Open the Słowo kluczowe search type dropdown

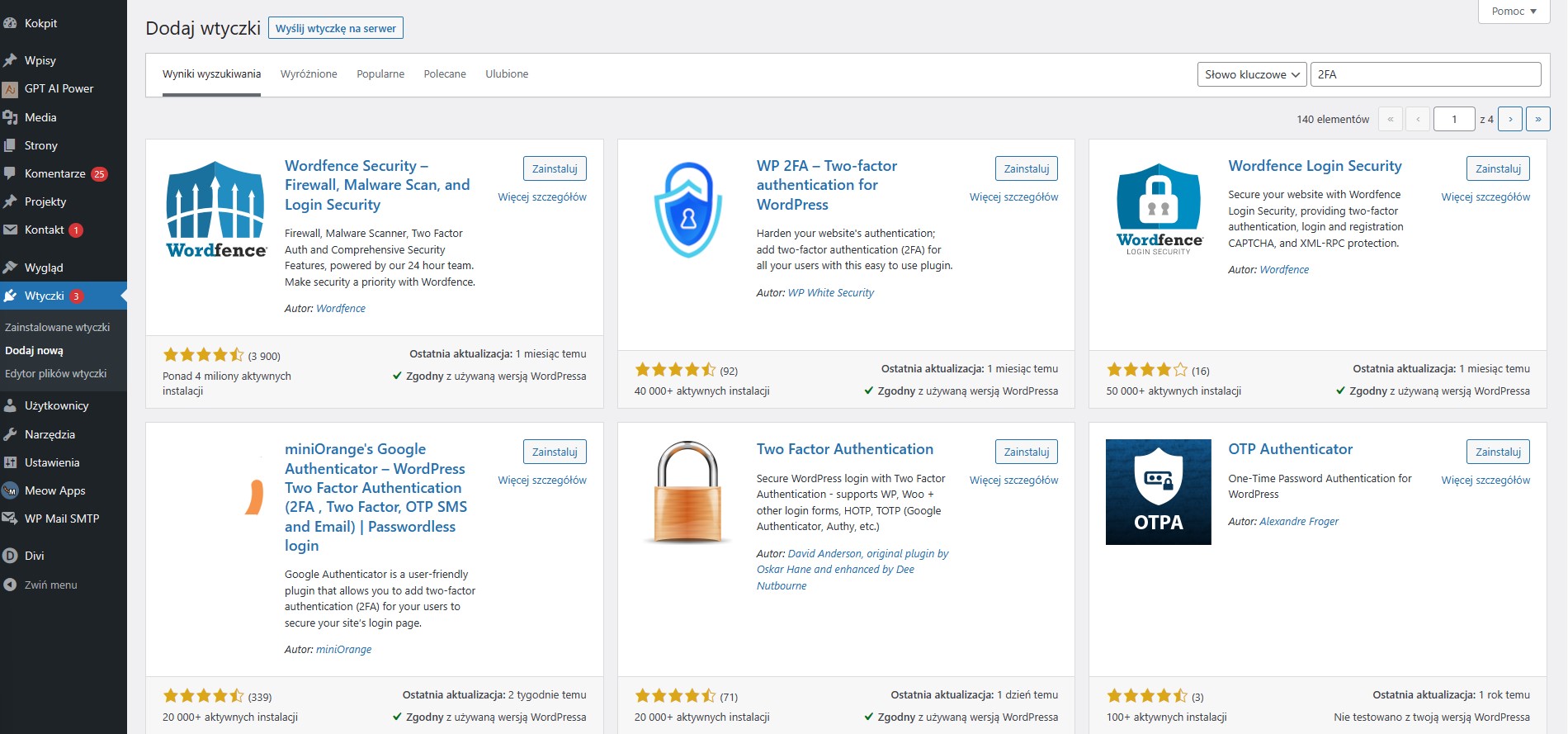1252,74
